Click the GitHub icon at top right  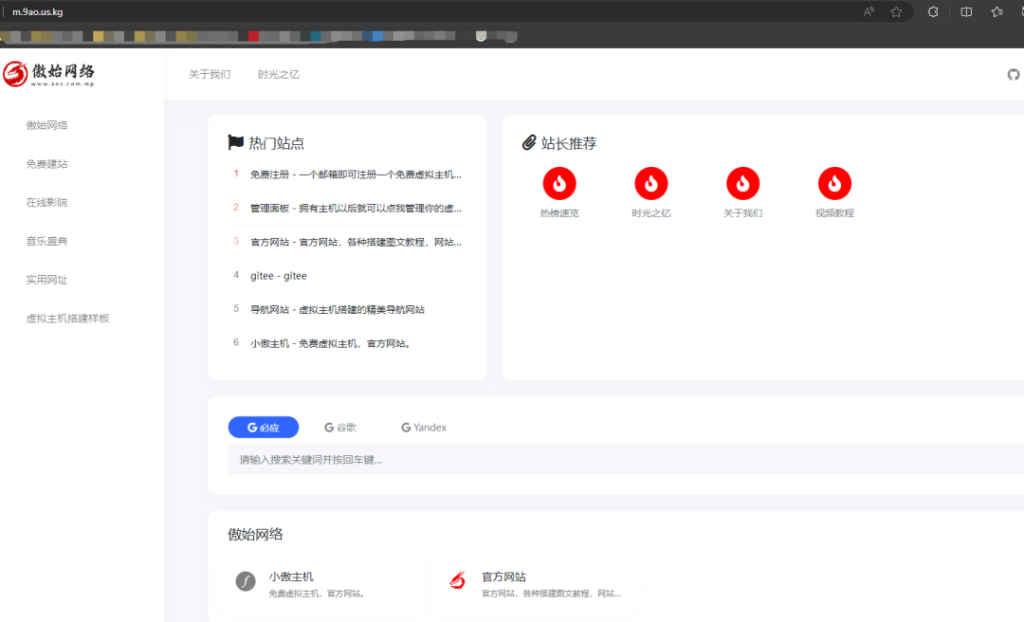coord(1013,74)
